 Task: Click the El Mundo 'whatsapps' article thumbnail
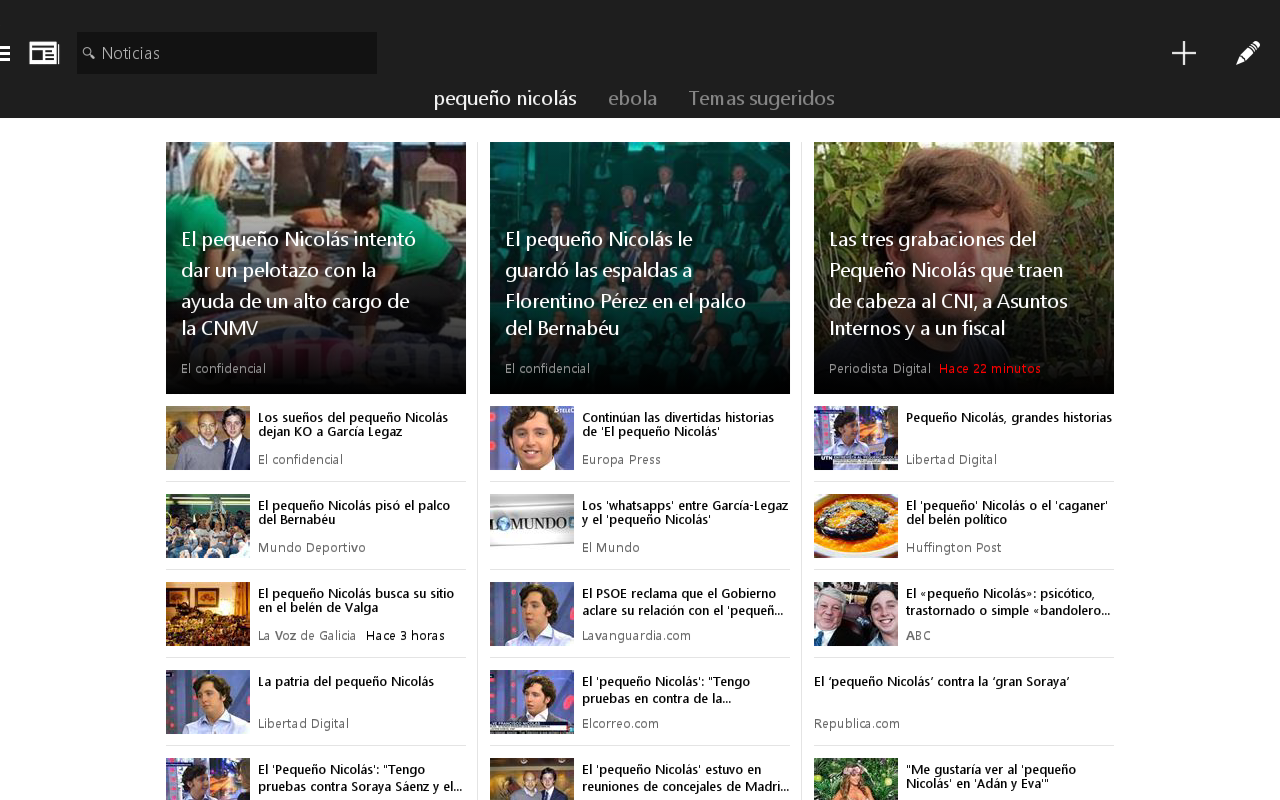531,525
